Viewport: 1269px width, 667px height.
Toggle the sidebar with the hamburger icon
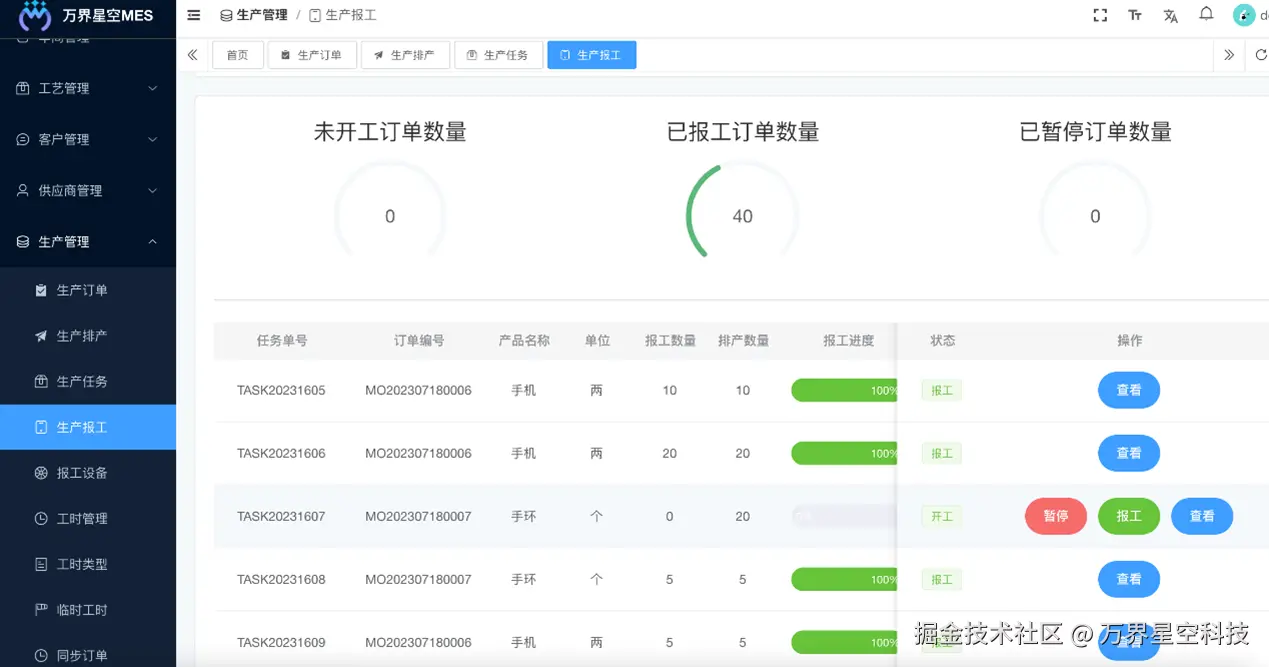click(x=193, y=15)
